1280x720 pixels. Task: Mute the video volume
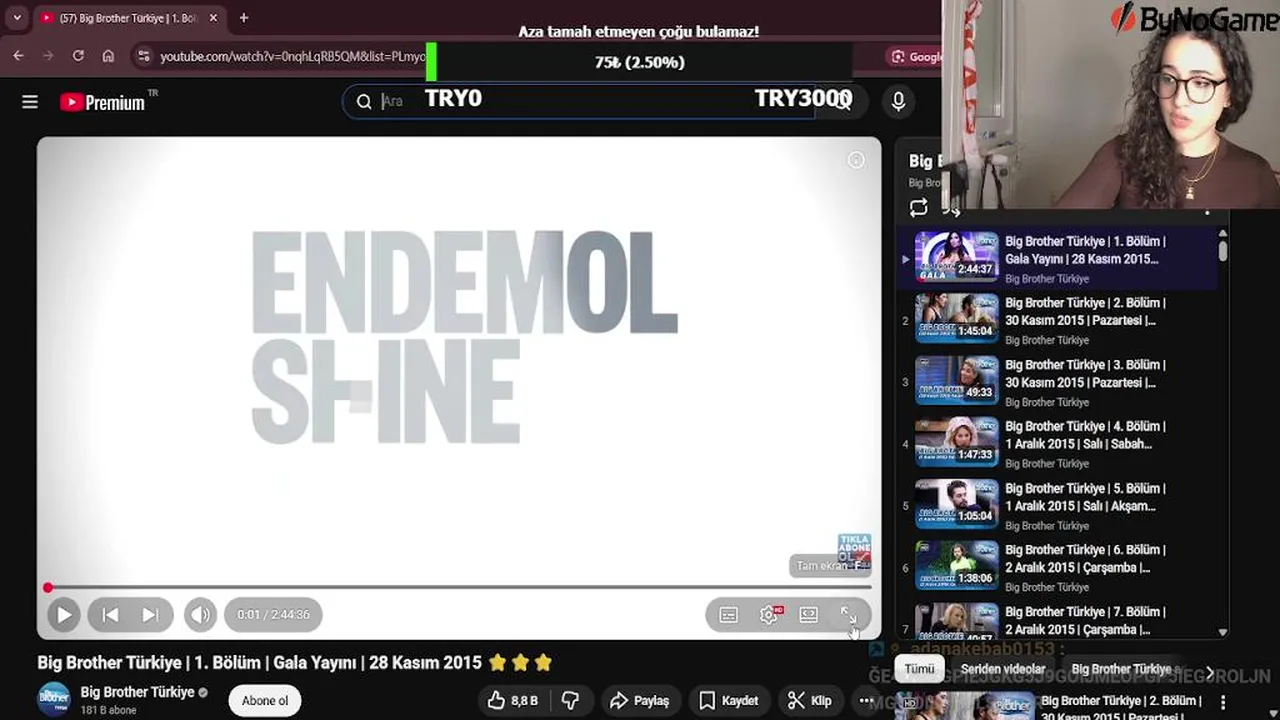coord(200,615)
